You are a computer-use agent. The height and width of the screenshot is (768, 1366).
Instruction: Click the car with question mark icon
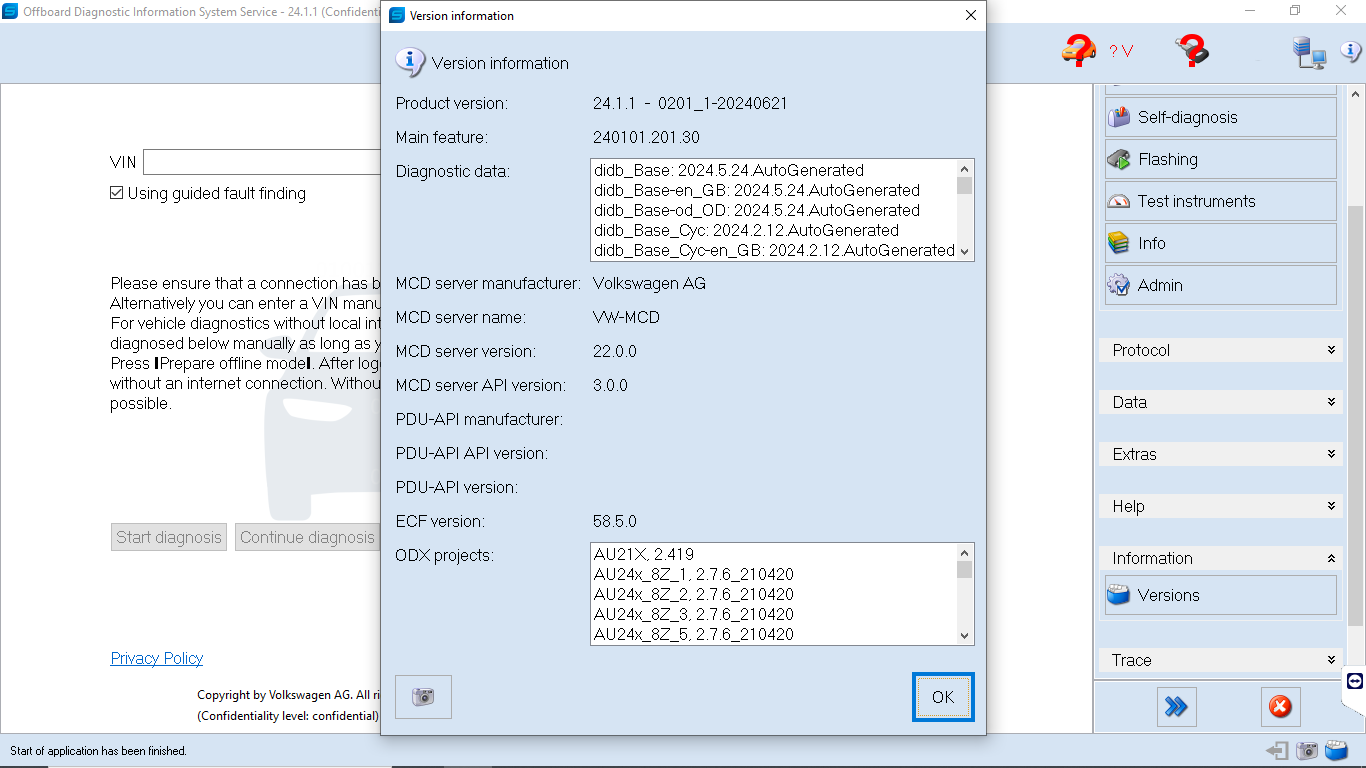1079,50
